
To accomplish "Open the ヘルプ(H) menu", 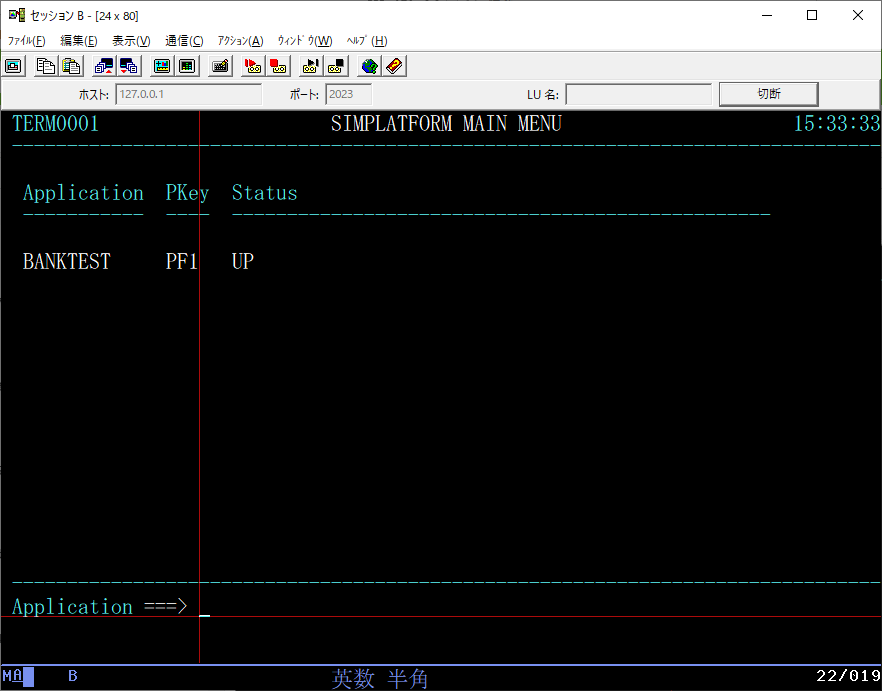I will pyautogui.click(x=367, y=41).
